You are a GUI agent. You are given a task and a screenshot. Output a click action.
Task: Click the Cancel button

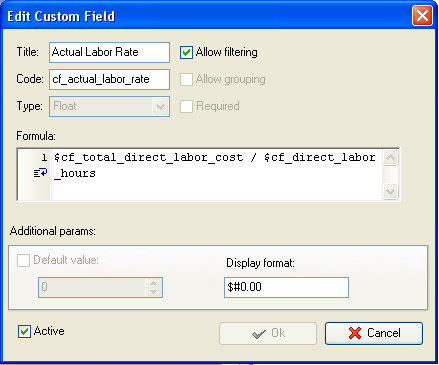(x=374, y=333)
